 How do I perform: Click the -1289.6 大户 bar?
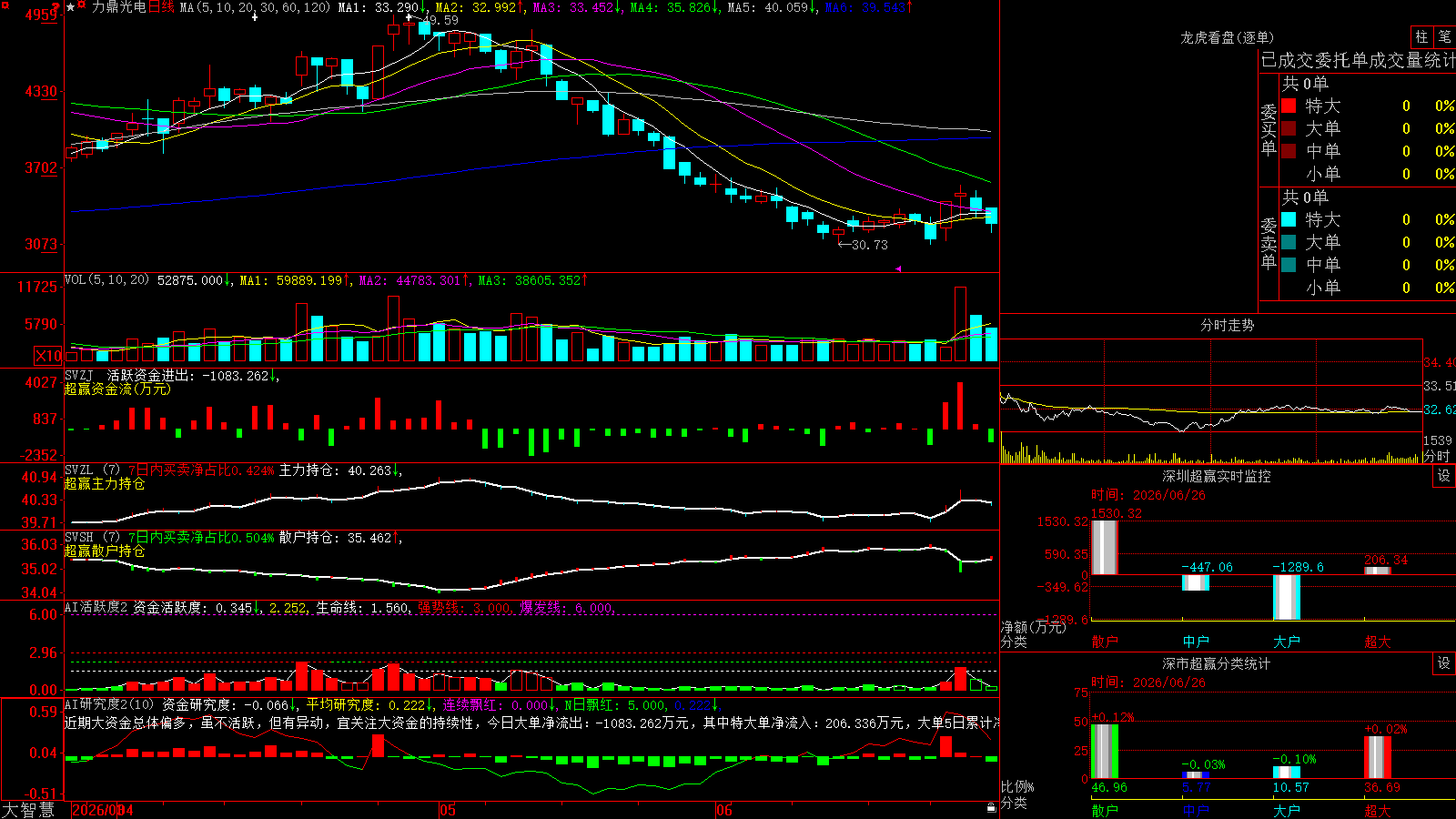click(x=1286, y=597)
